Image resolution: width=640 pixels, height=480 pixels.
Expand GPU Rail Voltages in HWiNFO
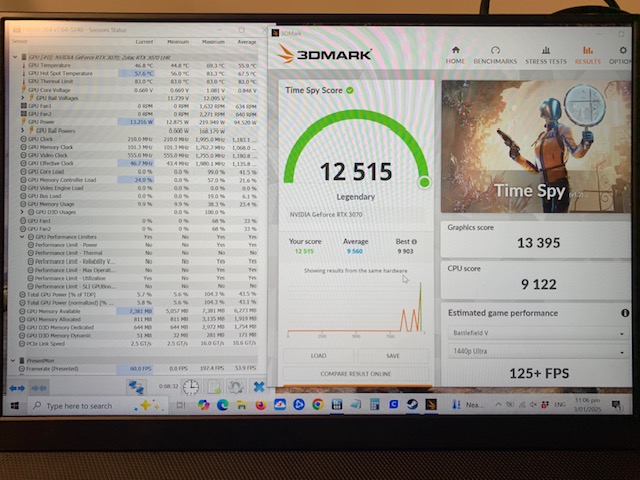click(23, 98)
